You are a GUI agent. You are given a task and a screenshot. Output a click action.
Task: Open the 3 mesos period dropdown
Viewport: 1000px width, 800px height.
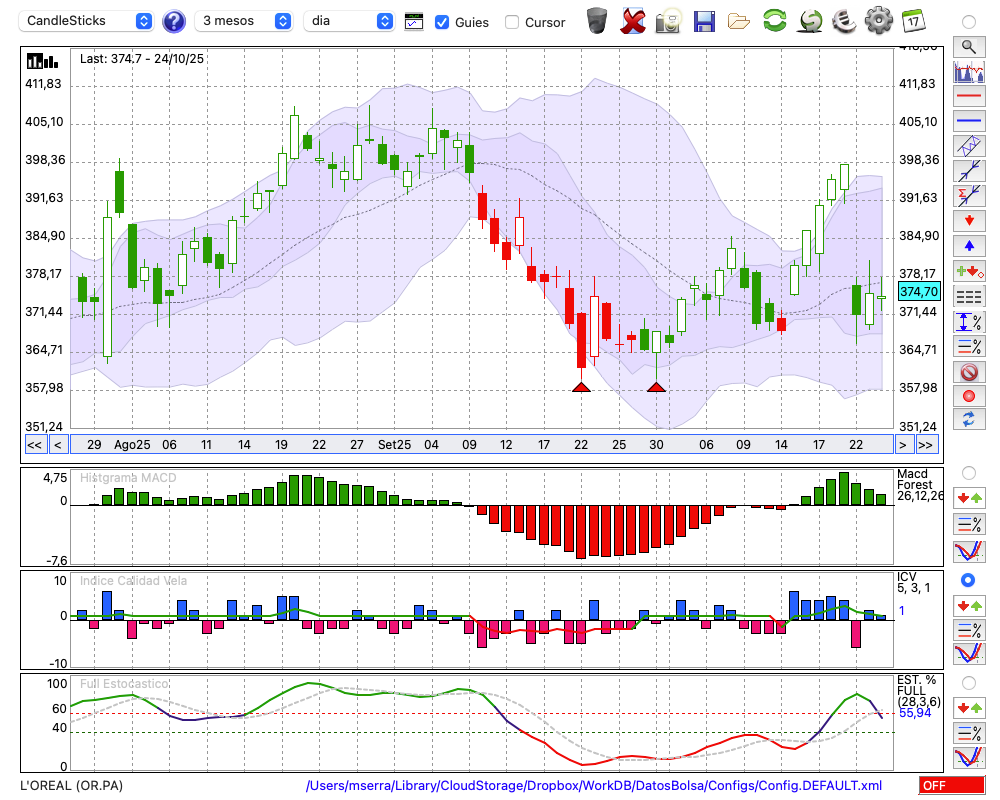pos(244,21)
